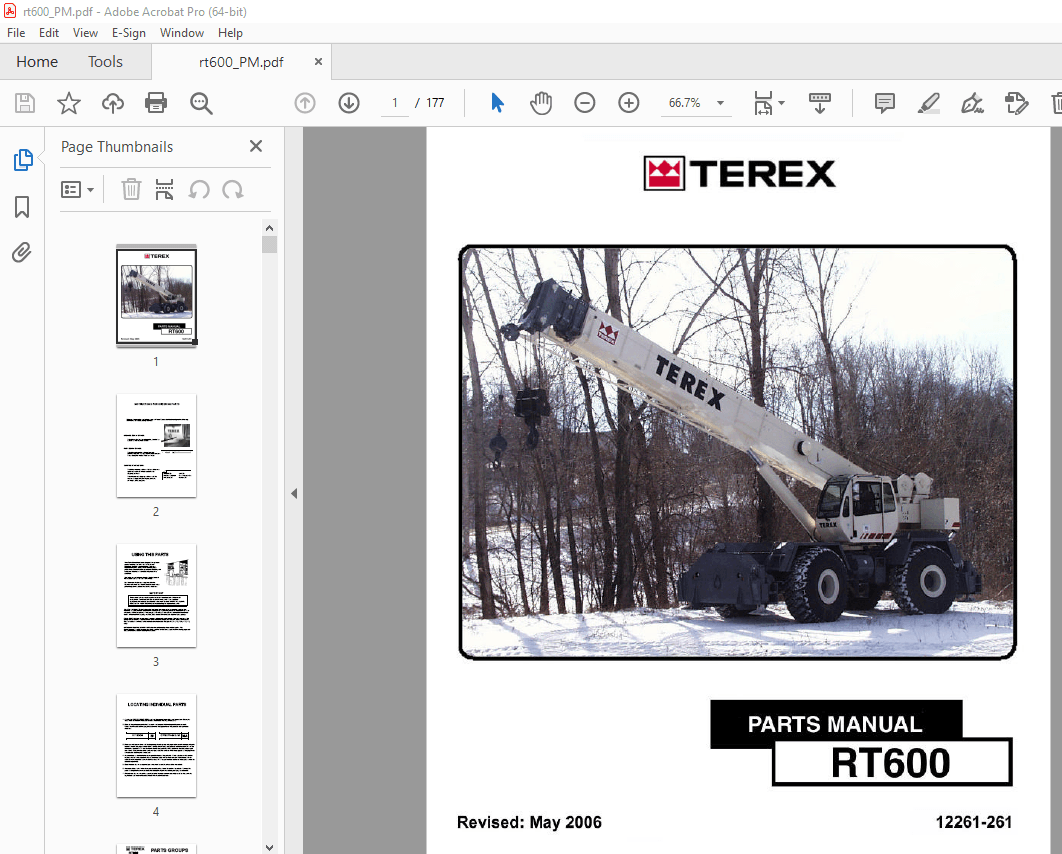Open the Add Comment sticky note tool
Screen dimensions: 1062x854
pos(884,103)
